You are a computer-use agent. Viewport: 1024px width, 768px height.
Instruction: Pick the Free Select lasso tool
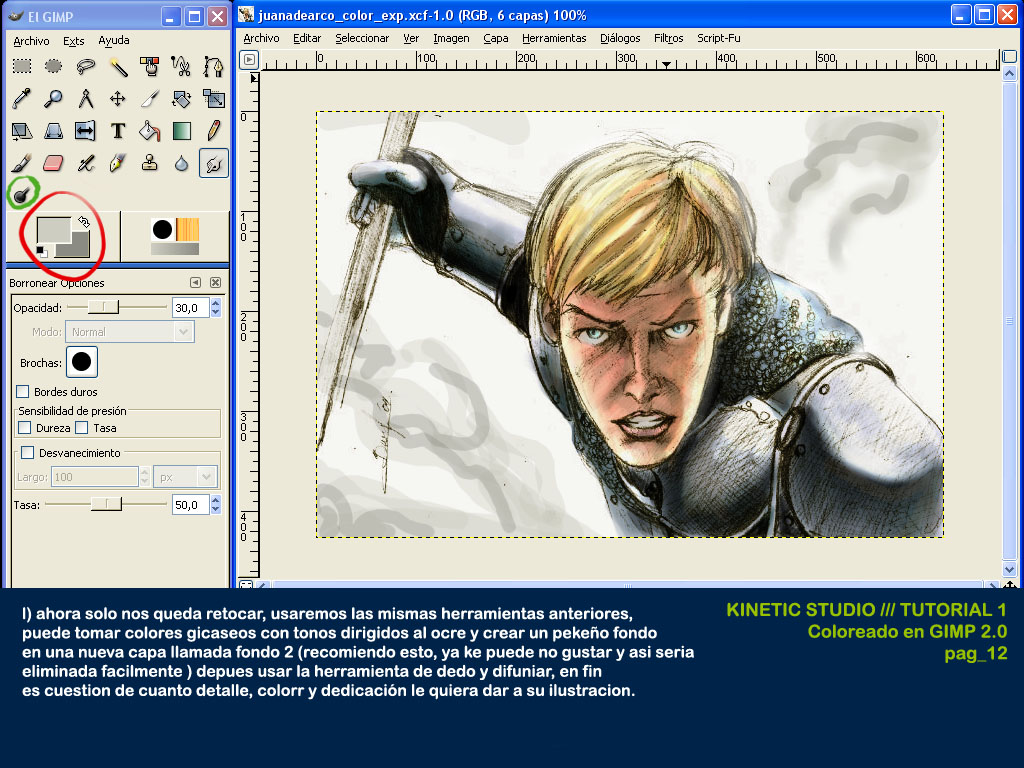(x=86, y=66)
